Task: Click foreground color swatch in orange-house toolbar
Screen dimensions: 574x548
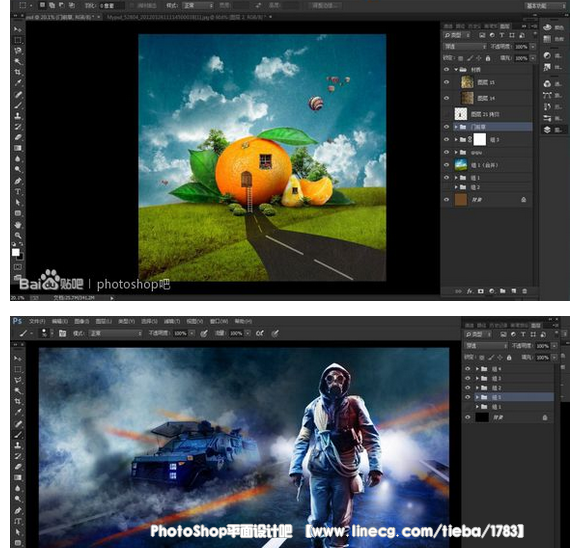Action: [15, 252]
